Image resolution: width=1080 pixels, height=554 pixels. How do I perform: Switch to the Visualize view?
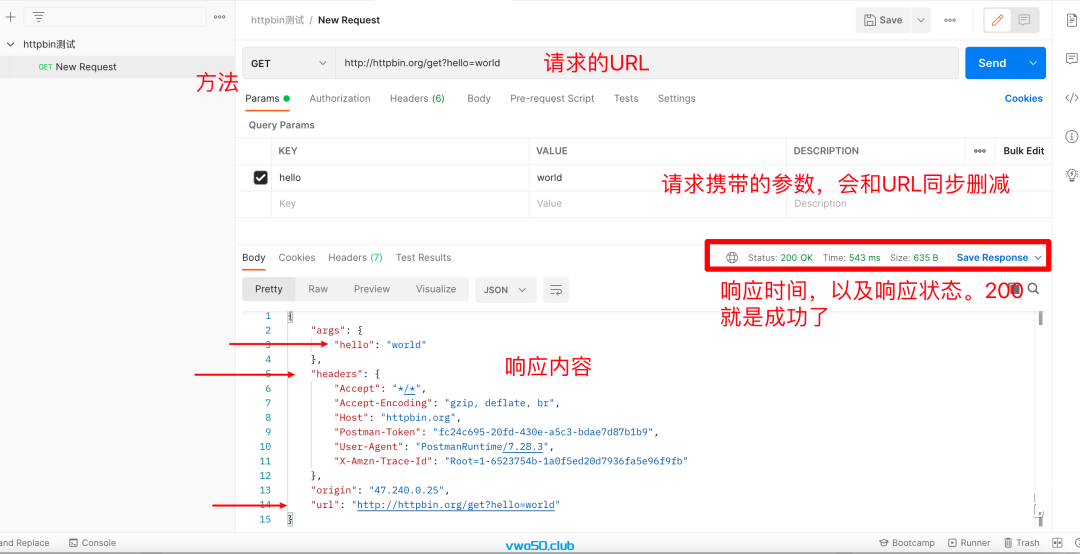[x=436, y=289]
